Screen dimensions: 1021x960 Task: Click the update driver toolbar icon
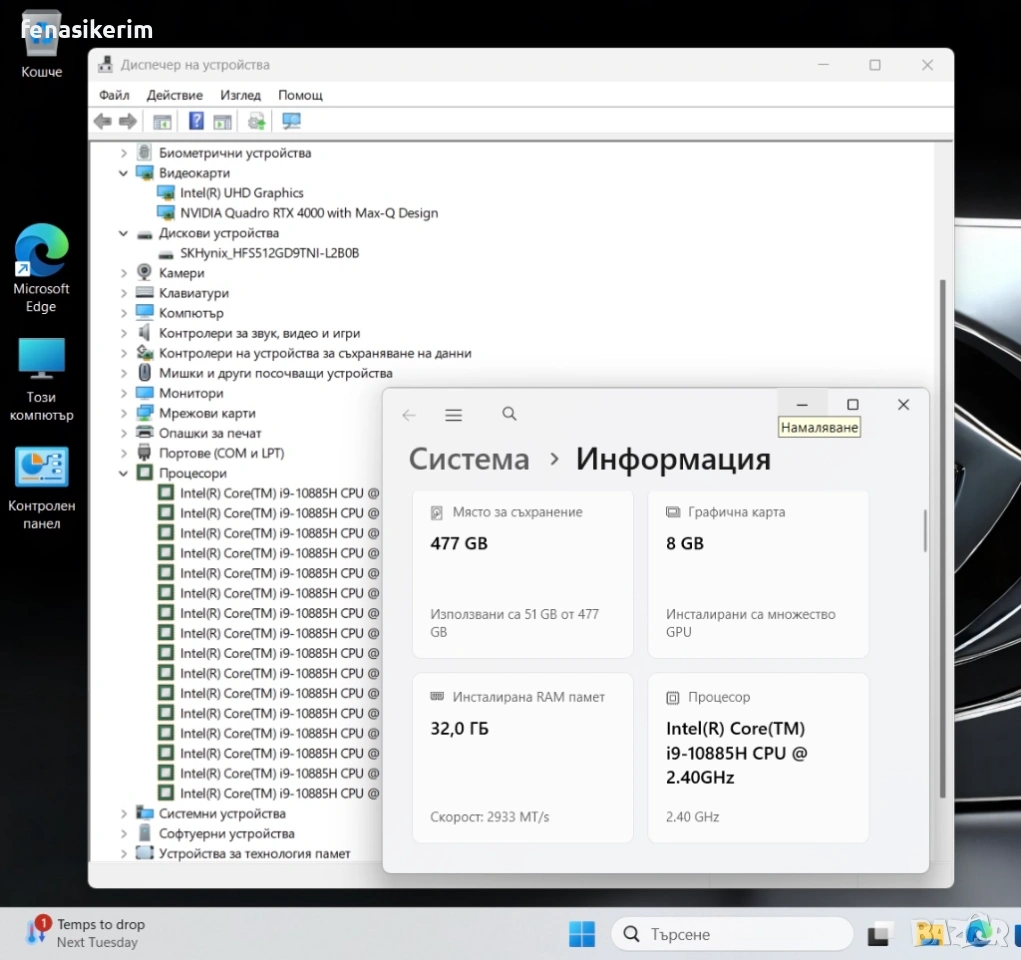257,121
